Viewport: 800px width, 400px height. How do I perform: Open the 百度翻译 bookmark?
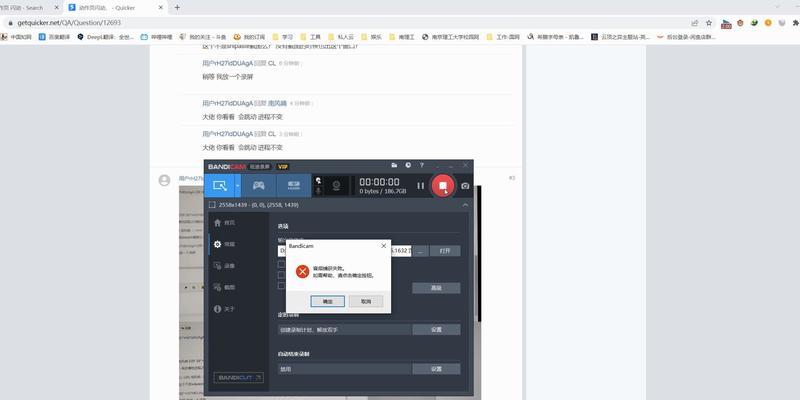[55, 37]
